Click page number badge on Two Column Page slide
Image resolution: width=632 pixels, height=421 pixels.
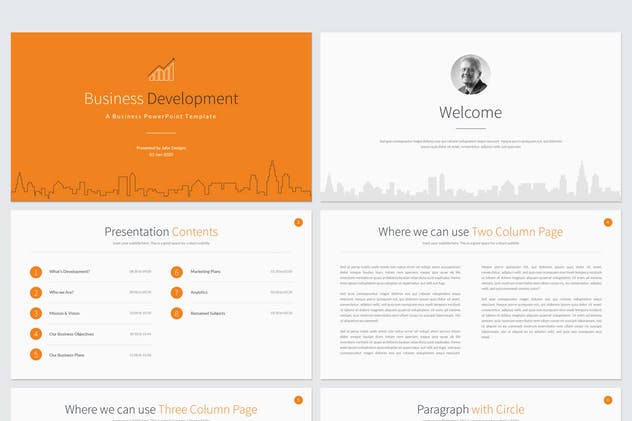tap(608, 222)
